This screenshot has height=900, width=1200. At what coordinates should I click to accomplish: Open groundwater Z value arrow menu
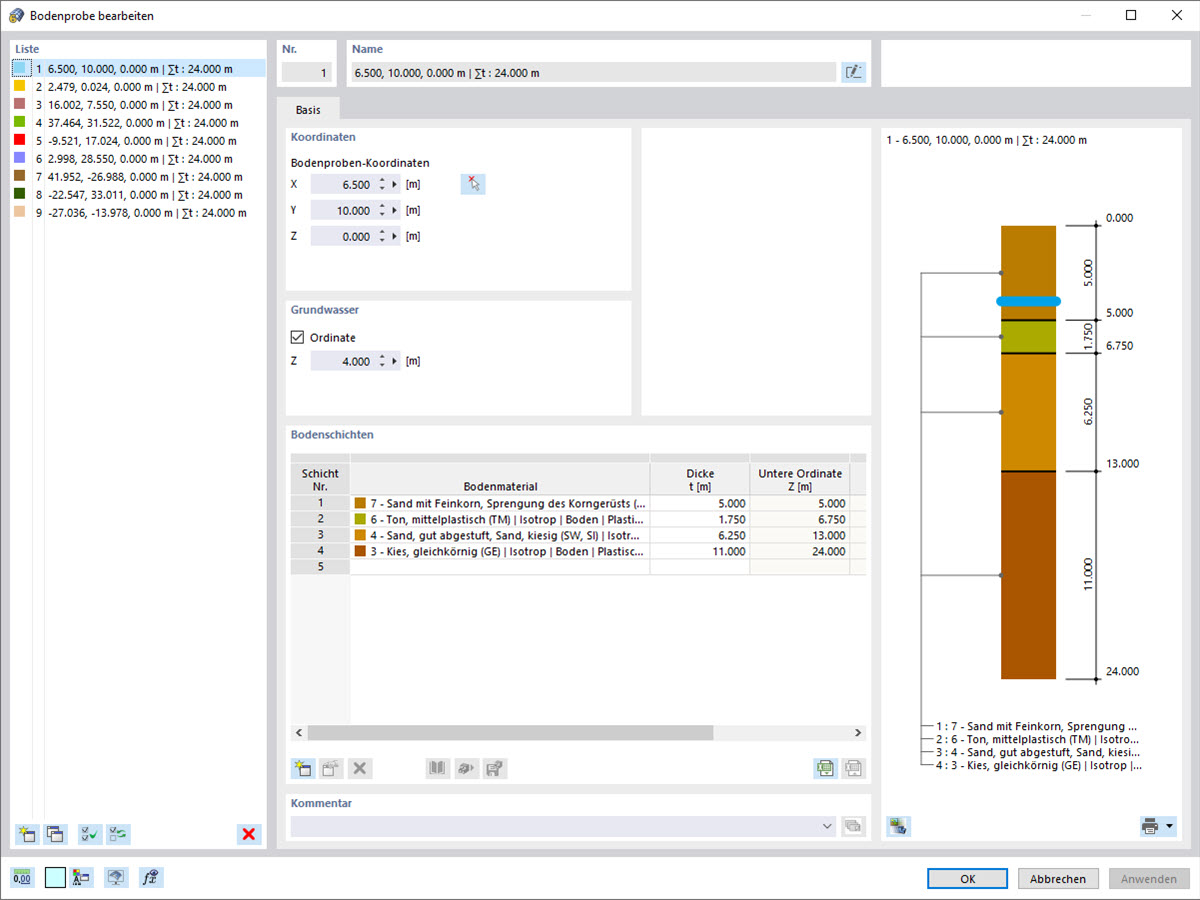pyautogui.click(x=395, y=361)
